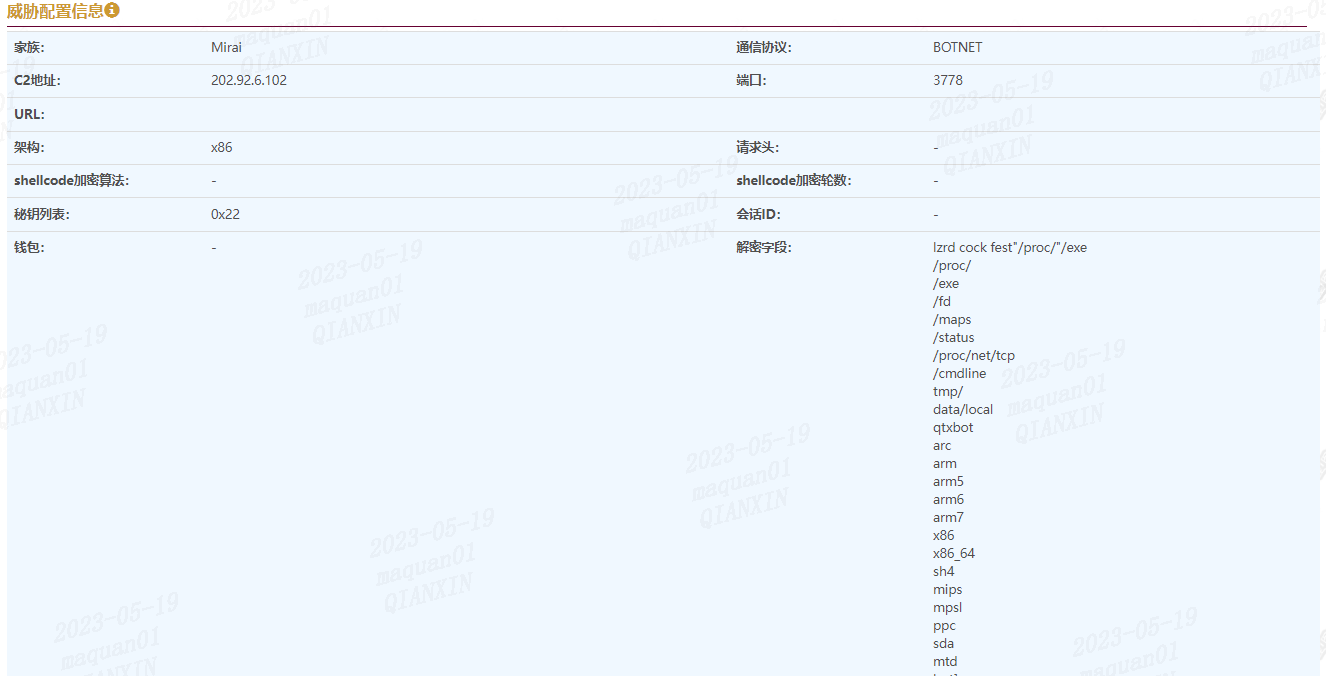The image size is (1326, 676).
Task: Select the /proc/net/tcp string
Action: tap(974, 355)
